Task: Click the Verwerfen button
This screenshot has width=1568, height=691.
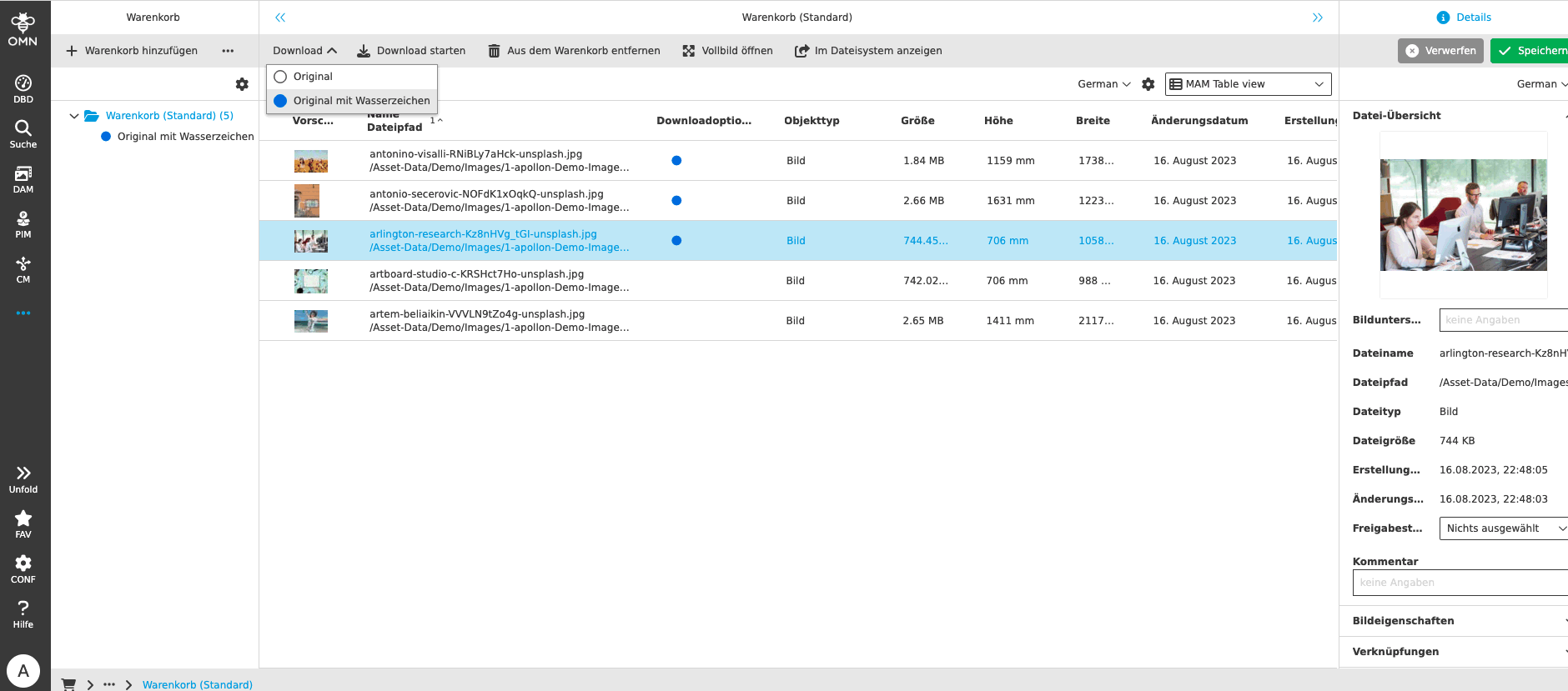Action: coord(1440,51)
